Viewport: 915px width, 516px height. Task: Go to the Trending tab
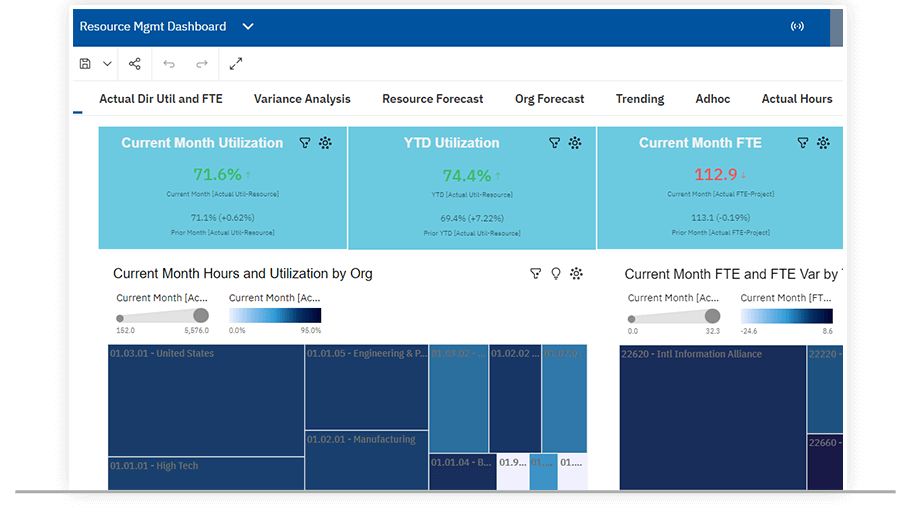point(640,99)
